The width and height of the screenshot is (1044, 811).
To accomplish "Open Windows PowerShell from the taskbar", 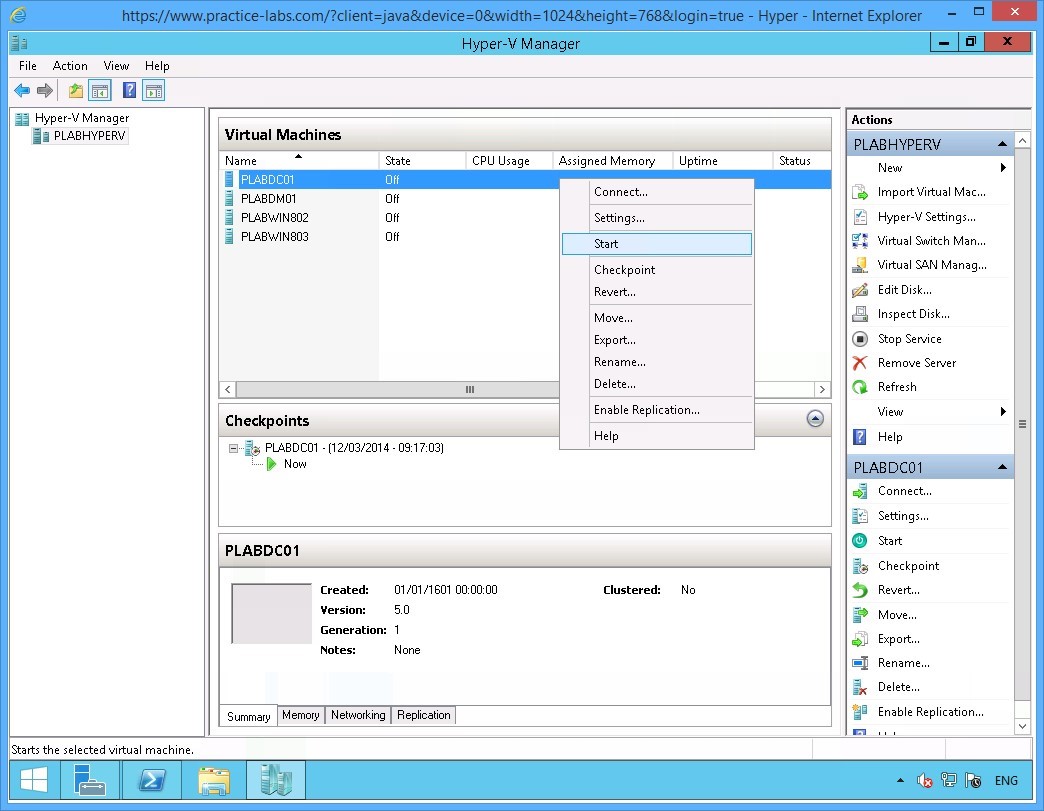I will click(152, 780).
